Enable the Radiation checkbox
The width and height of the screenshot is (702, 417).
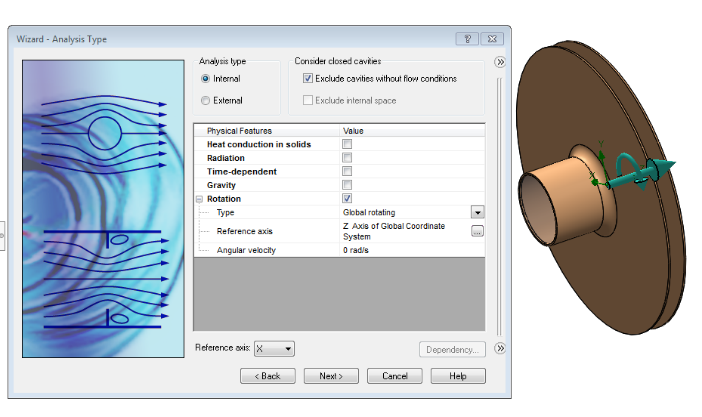347,158
